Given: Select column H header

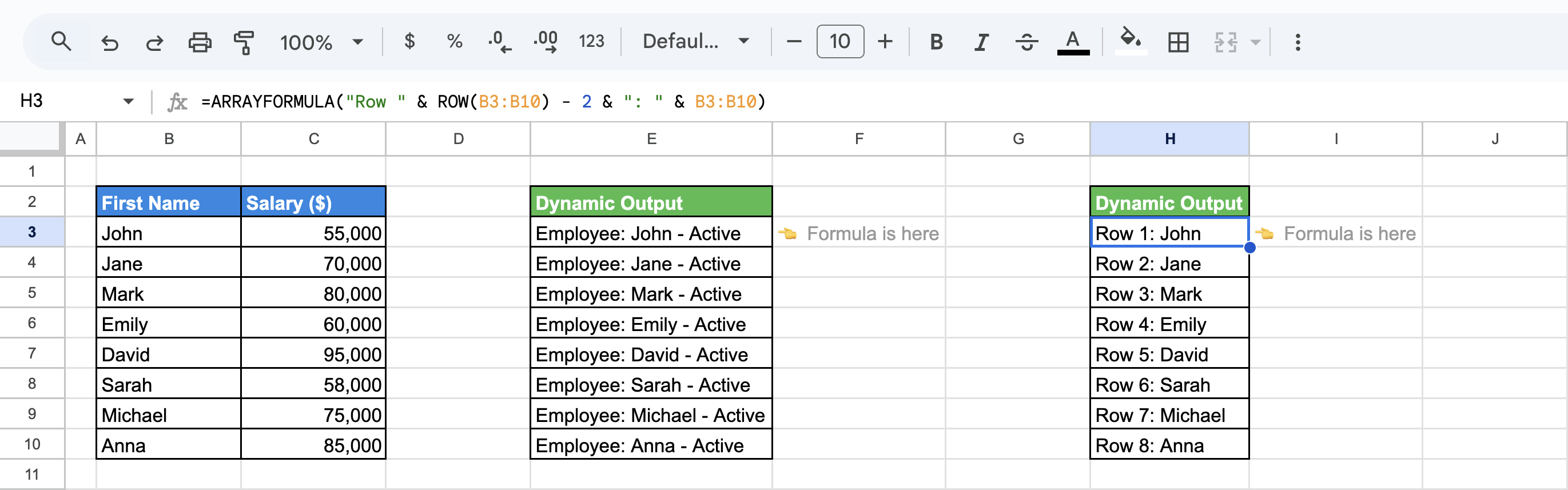Looking at the screenshot, I should [1169, 139].
